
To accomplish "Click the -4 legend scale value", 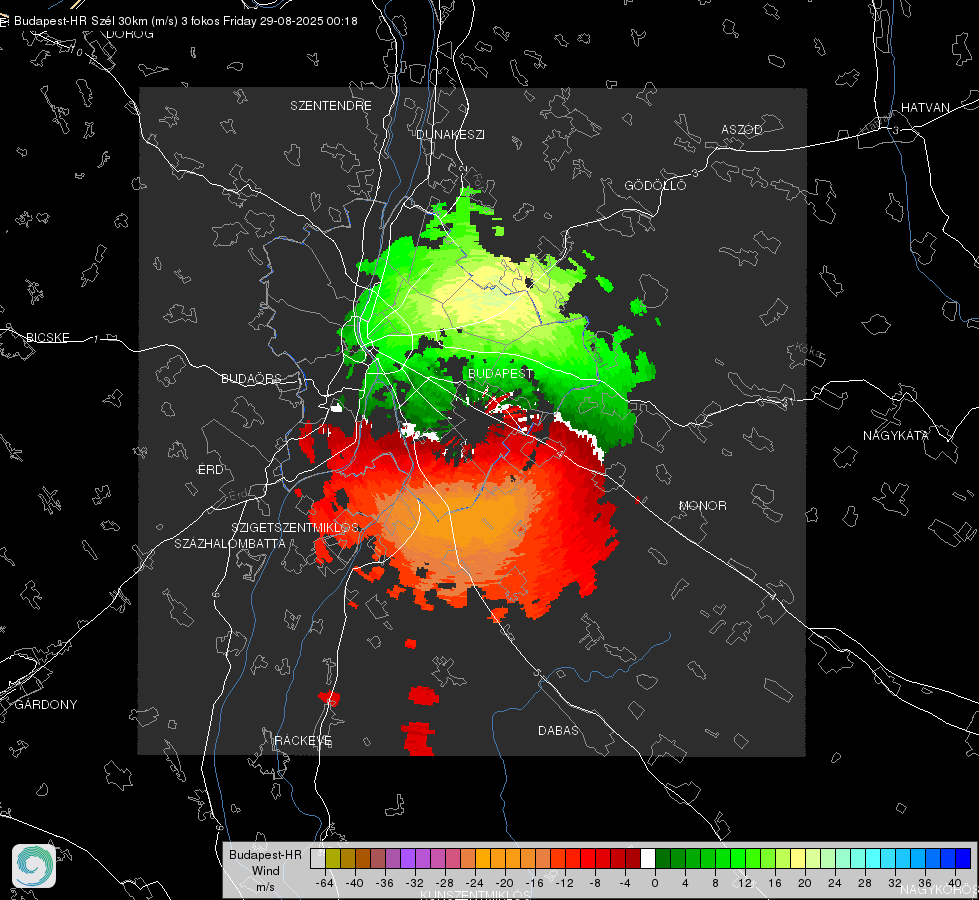I will [625, 884].
